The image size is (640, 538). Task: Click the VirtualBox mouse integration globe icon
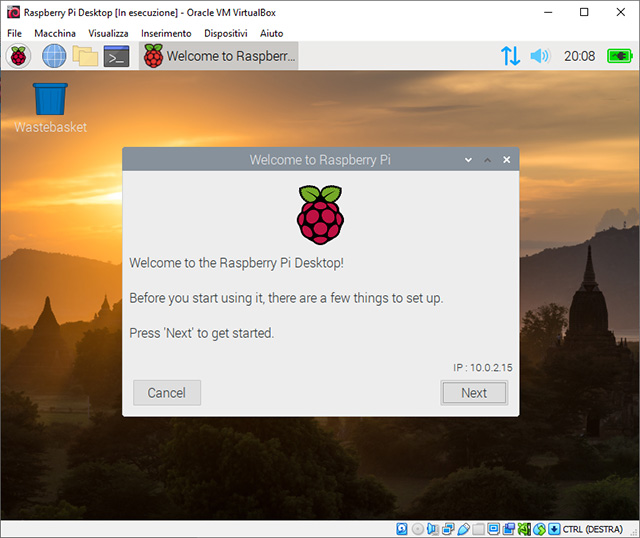539,529
